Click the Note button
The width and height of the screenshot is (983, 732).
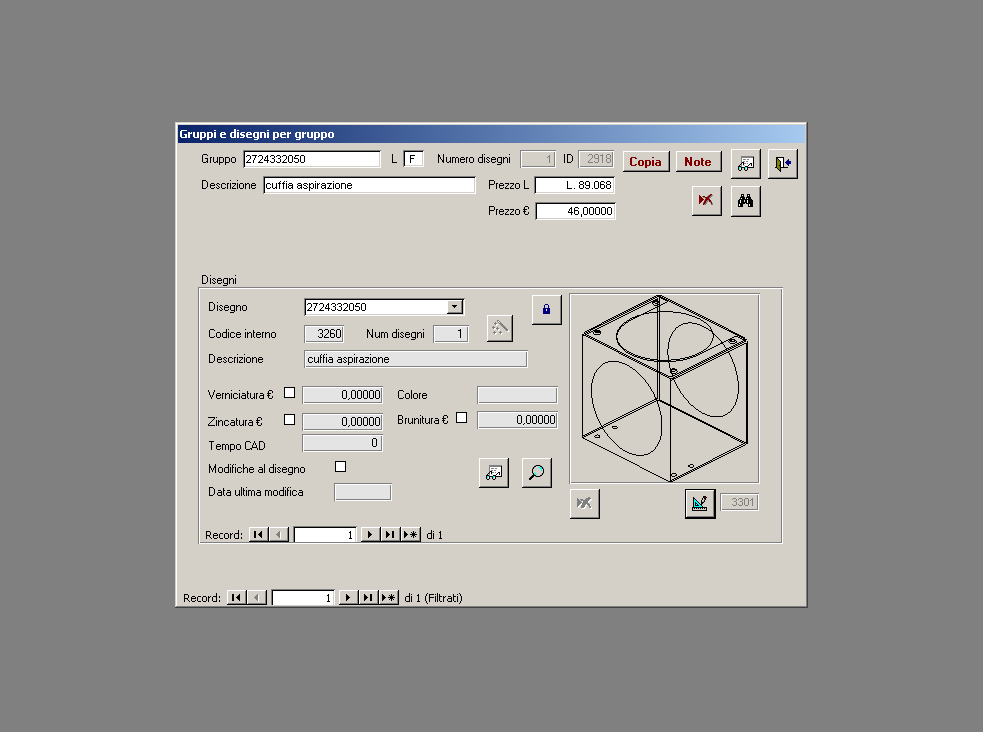698,162
